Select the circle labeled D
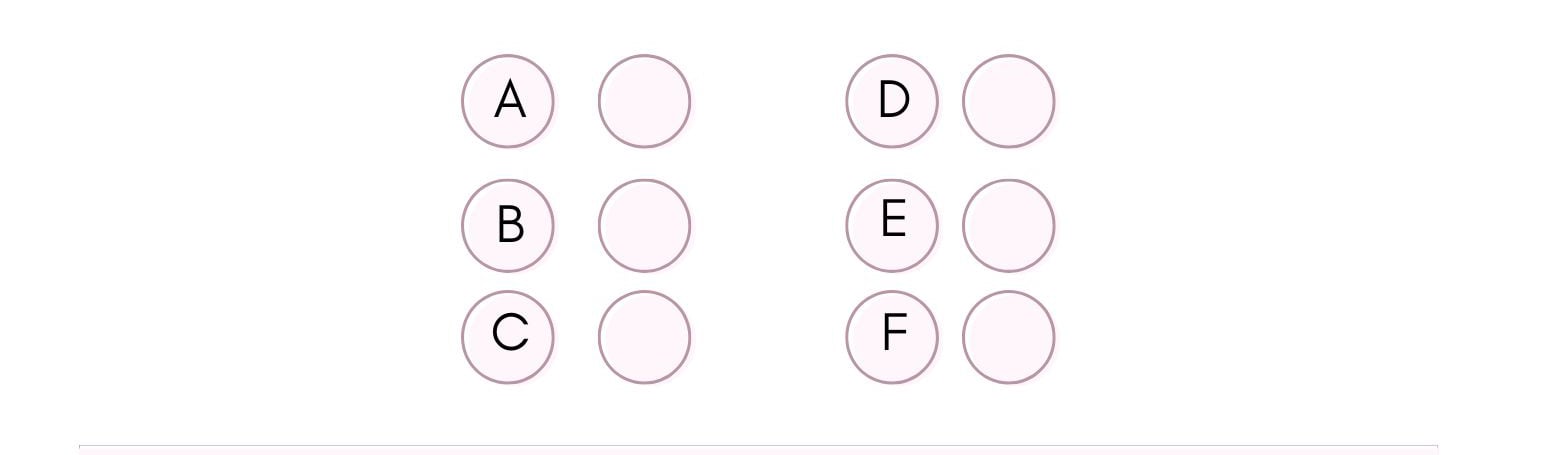The image size is (1545, 455). click(892, 101)
